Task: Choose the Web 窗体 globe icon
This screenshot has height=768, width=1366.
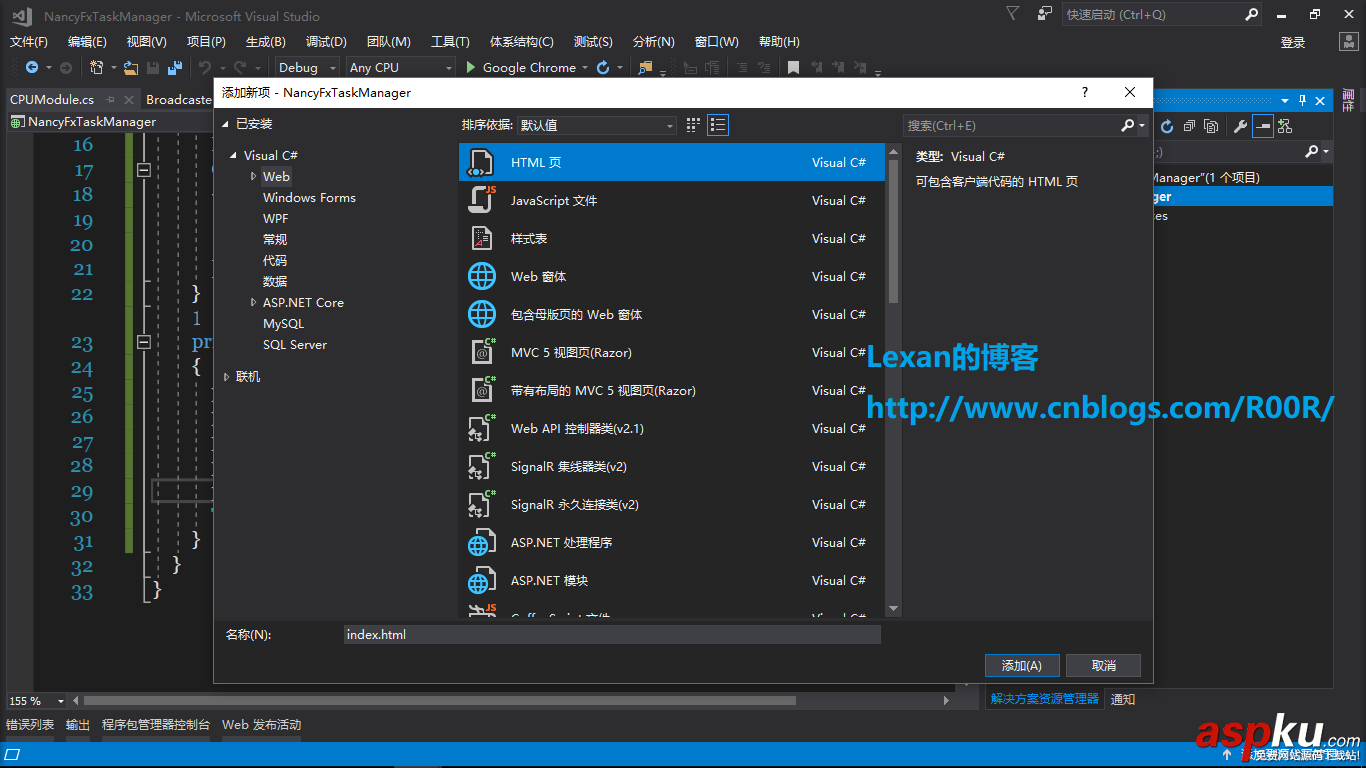Action: pos(482,276)
